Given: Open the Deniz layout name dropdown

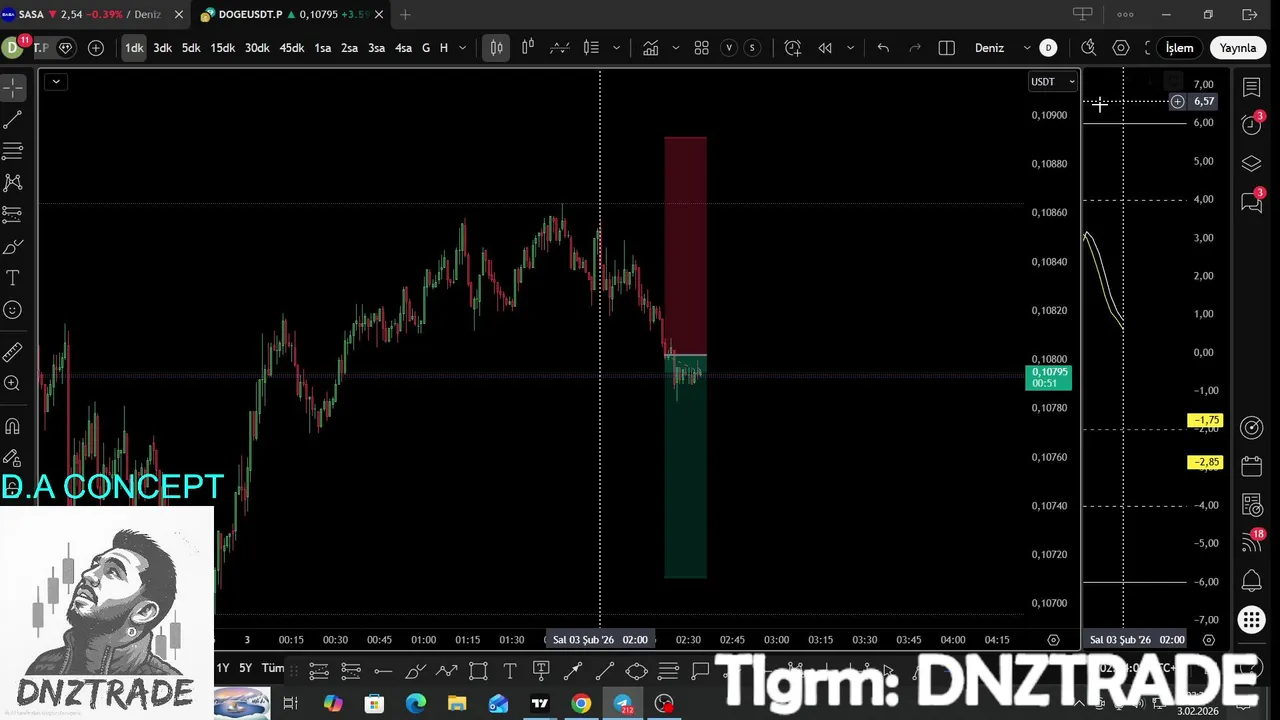Looking at the screenshot, I should click(x=1001, y=48).
